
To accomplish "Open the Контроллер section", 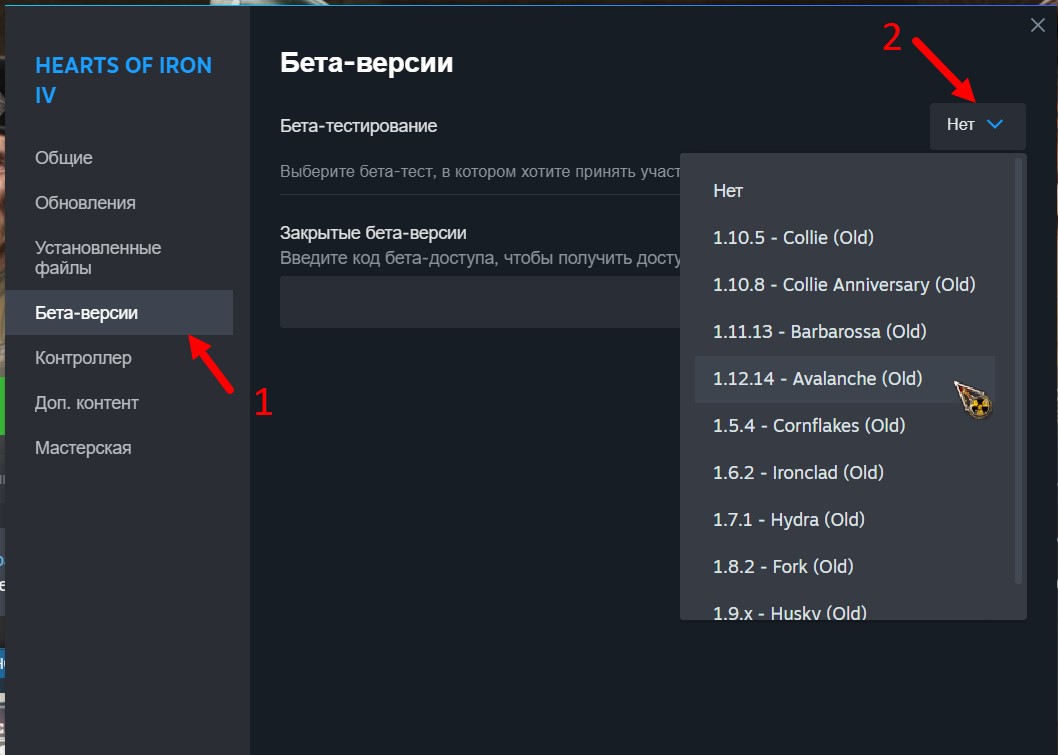I will coord(83,358).
